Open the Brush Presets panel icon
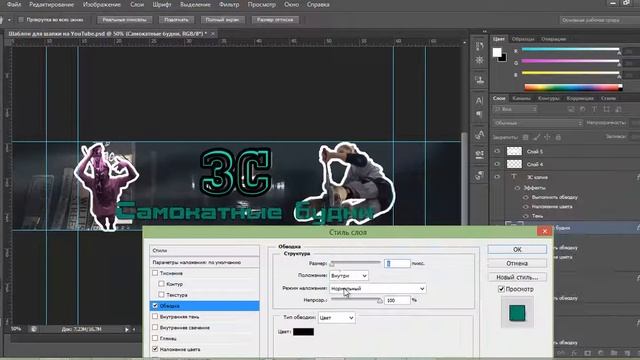 point(480,155)
